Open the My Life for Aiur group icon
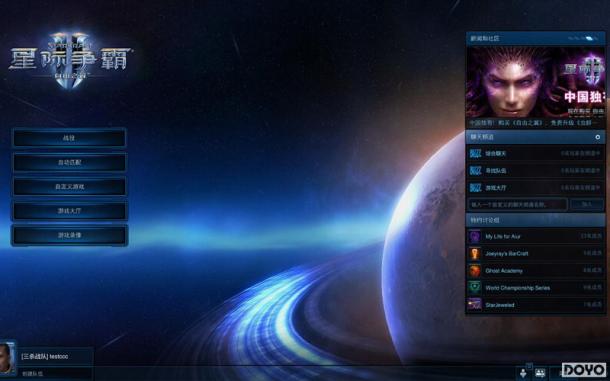610x381 pixels. tap(475, 236)
